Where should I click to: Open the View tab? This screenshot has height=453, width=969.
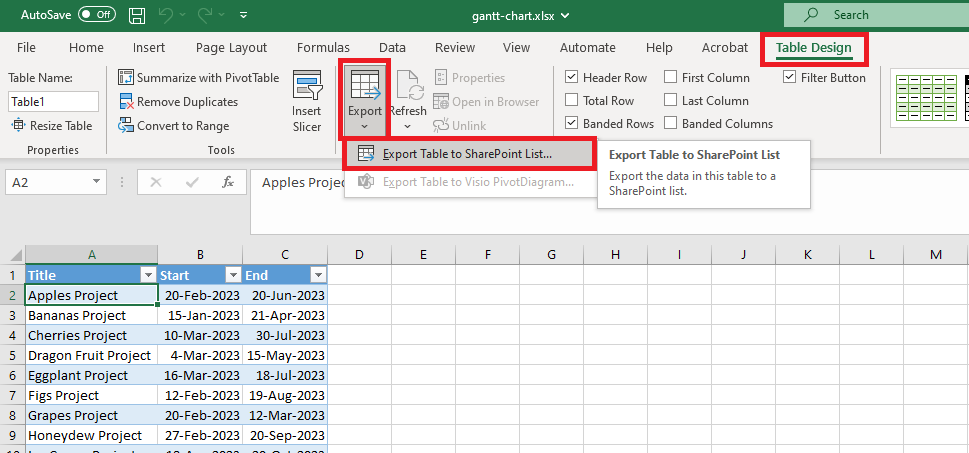click(516, 48)
